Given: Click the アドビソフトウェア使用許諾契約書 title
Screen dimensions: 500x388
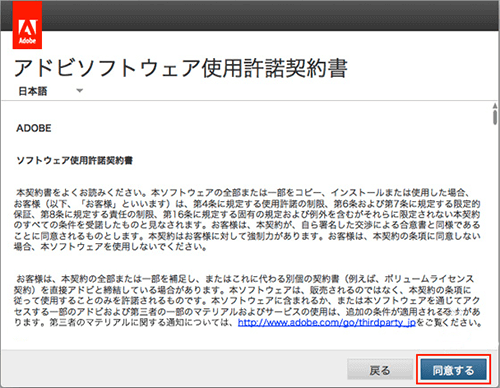Looking at the screenshot, I should point(181,68).
